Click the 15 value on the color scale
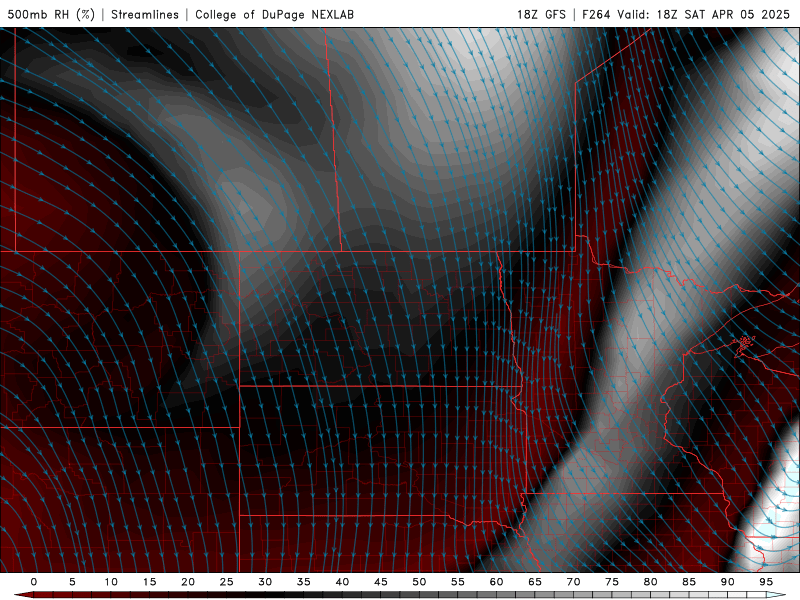 point(149,582)
